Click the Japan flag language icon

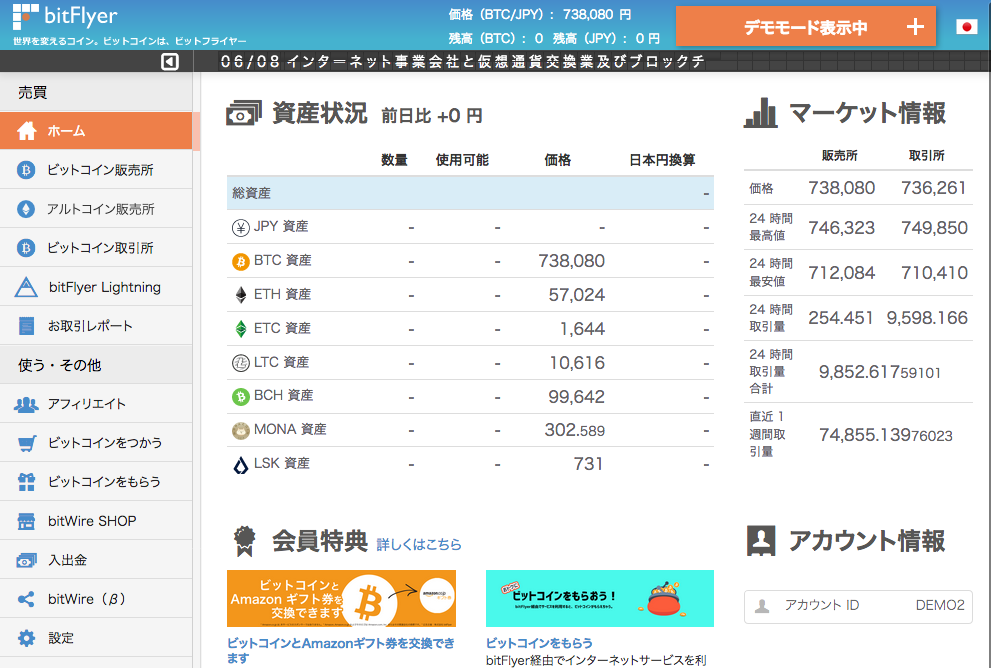[x=966, y=27]
